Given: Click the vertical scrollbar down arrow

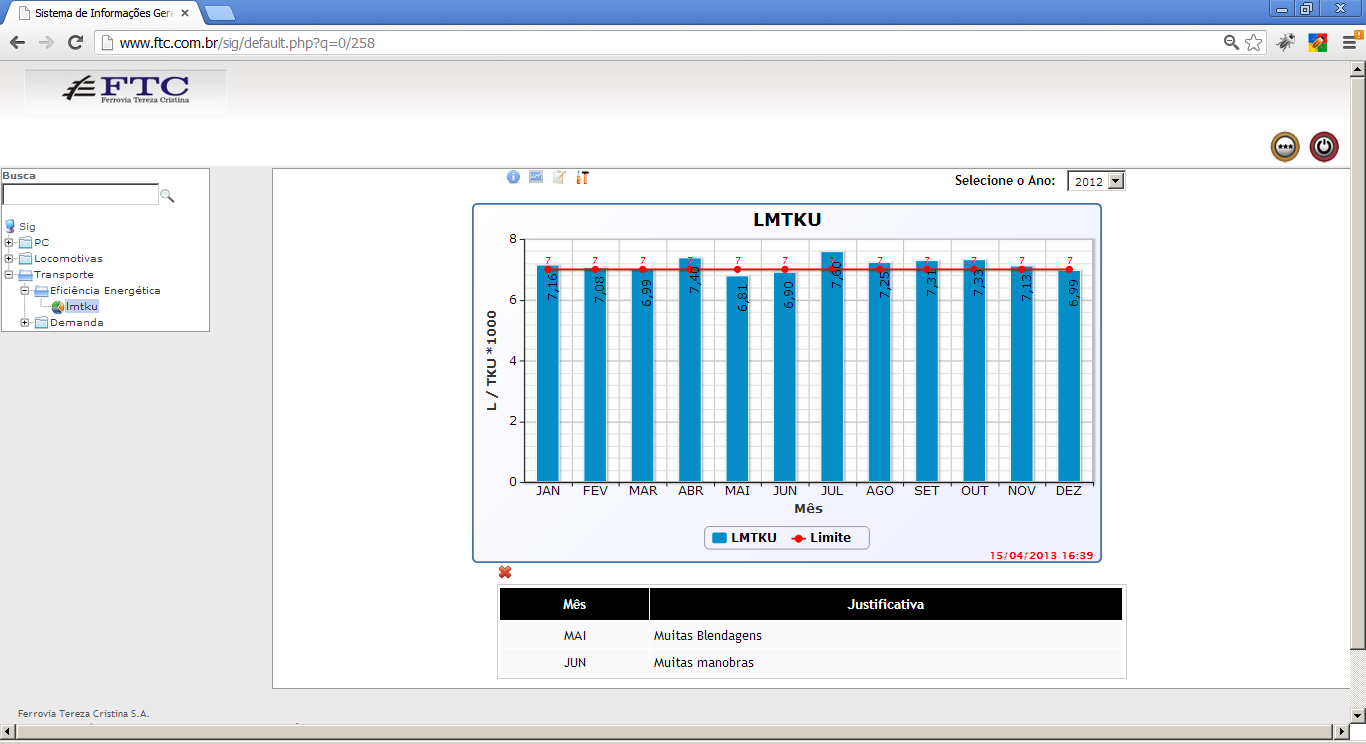Looking at the screenshot, I should [1357, 715].
